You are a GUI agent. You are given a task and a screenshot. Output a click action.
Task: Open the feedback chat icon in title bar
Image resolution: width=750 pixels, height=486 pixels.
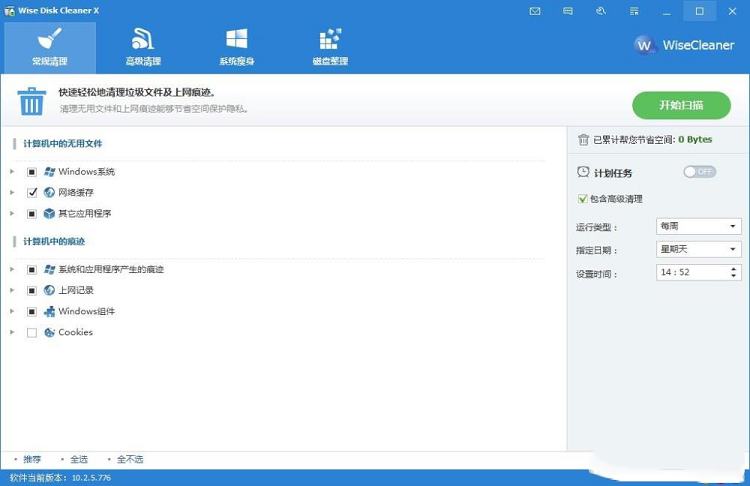pos(568,11)
